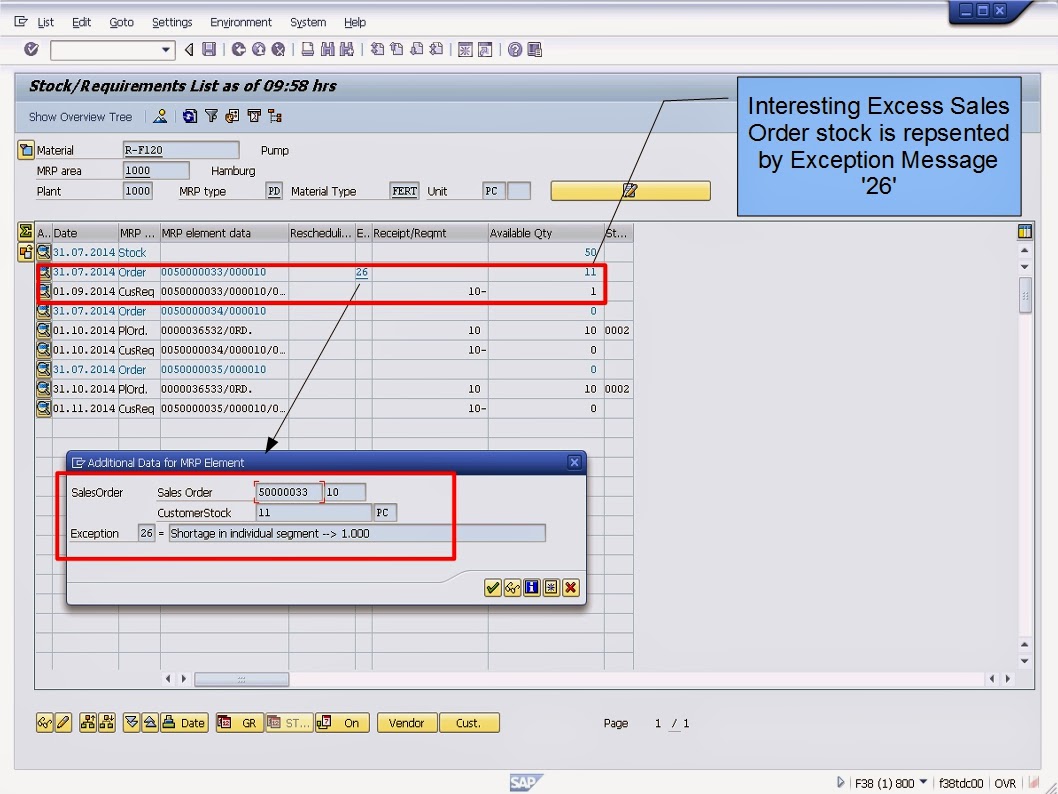Image resolution: width=1058 pixels, height=794 pixels.
Task: Click the rescheduling exception link '26'
Action: pos(361,271)
